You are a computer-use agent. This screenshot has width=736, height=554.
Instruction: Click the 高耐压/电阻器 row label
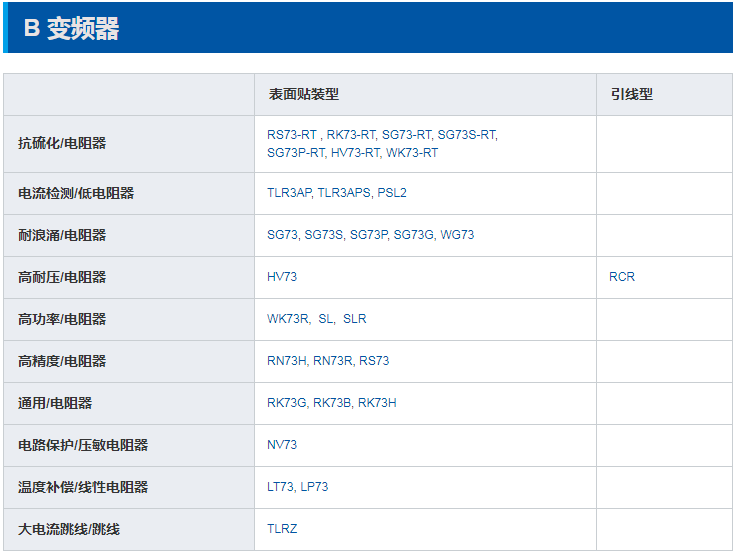[x=62, y=277]
